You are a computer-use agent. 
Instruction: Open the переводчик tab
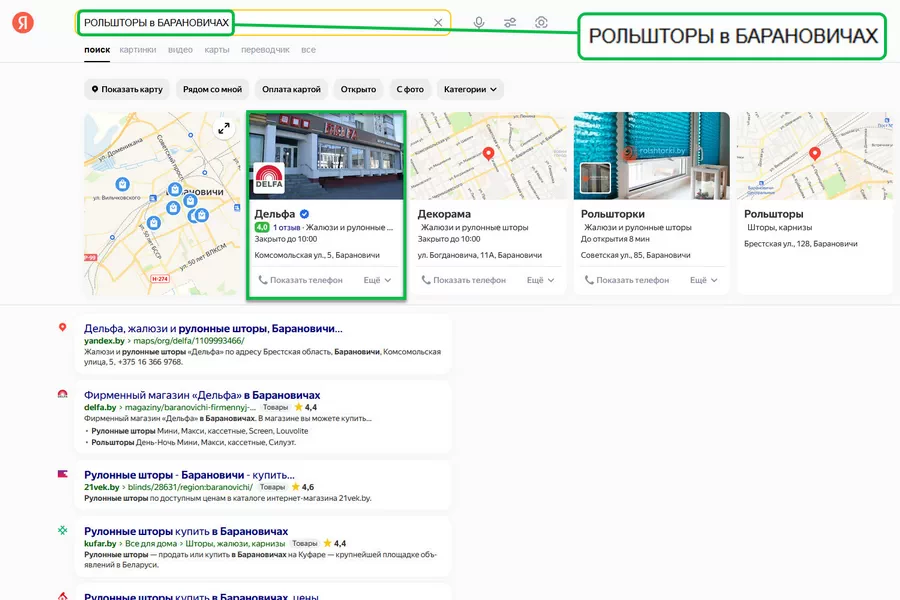265,50
